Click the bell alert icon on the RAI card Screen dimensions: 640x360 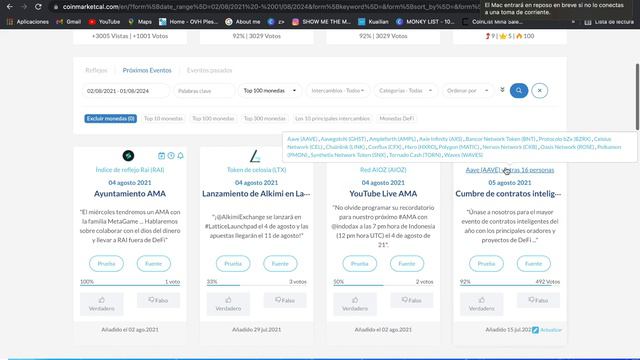click(180, 156)
